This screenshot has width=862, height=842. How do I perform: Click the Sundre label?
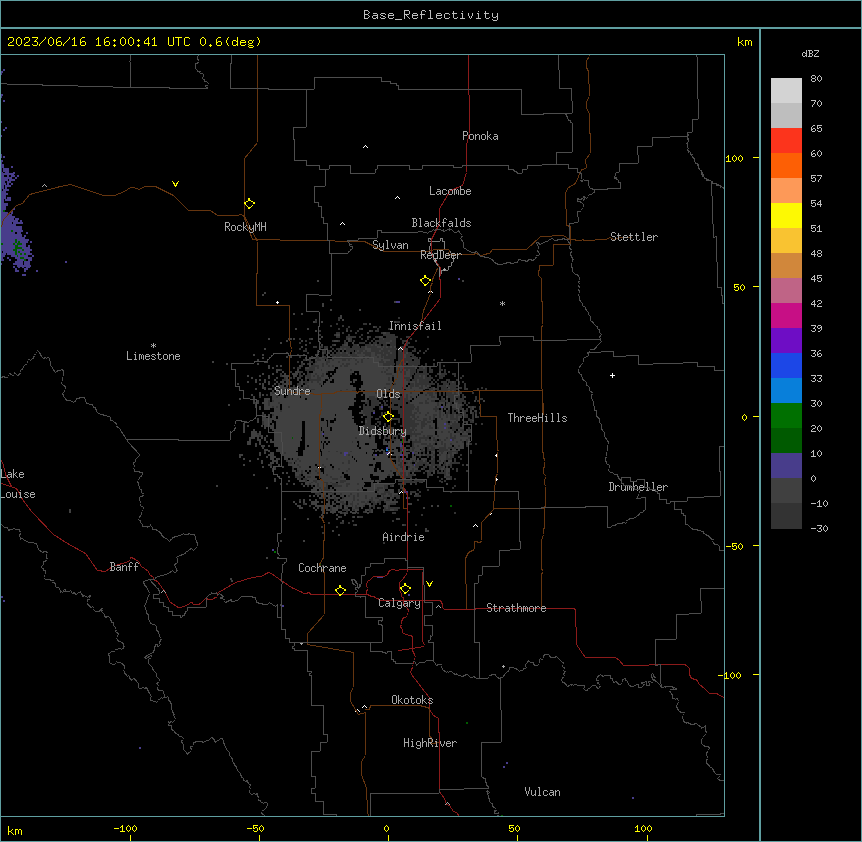tap(292, 391)
